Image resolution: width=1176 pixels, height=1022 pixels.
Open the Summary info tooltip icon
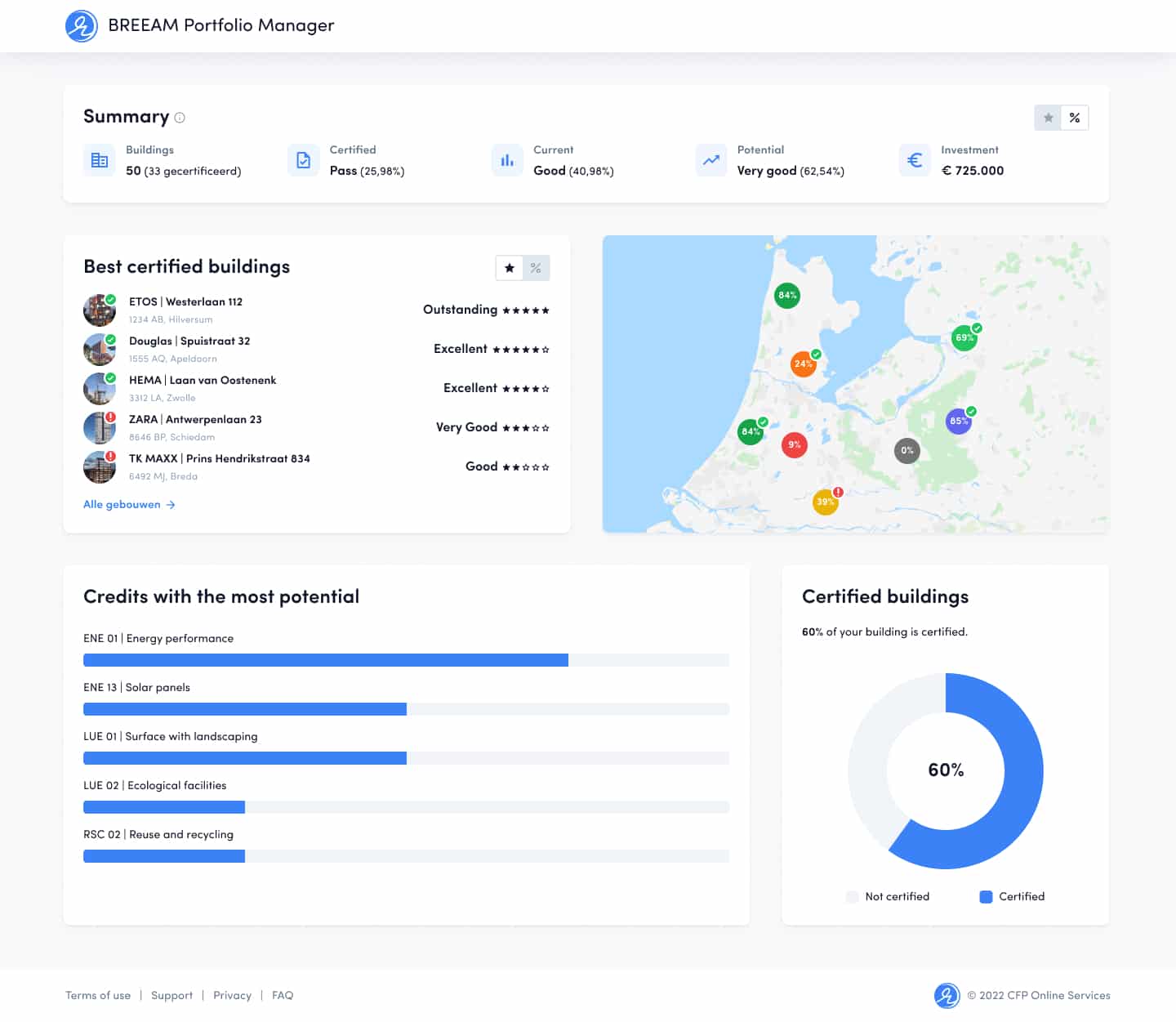[x=180, y=118]
